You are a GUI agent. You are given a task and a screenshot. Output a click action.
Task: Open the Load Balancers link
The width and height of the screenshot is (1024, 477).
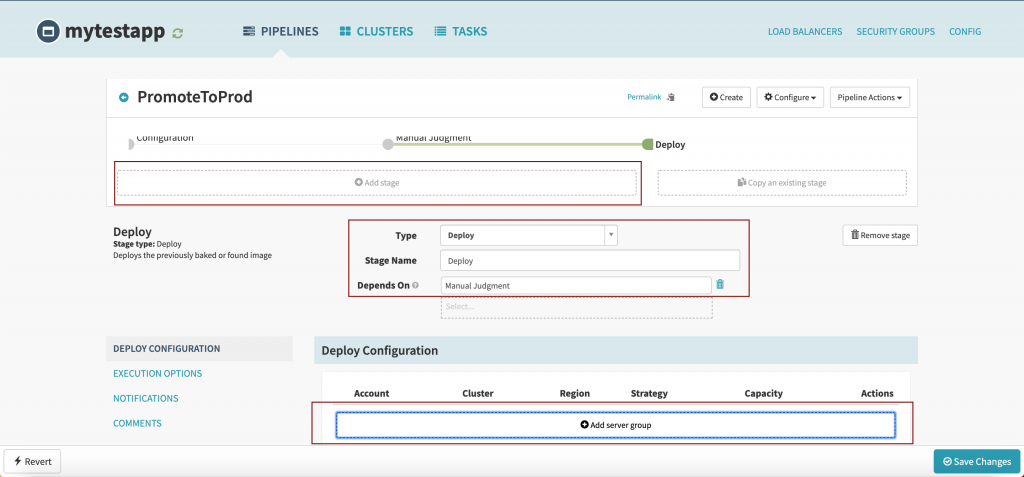[x=804, y=32]
